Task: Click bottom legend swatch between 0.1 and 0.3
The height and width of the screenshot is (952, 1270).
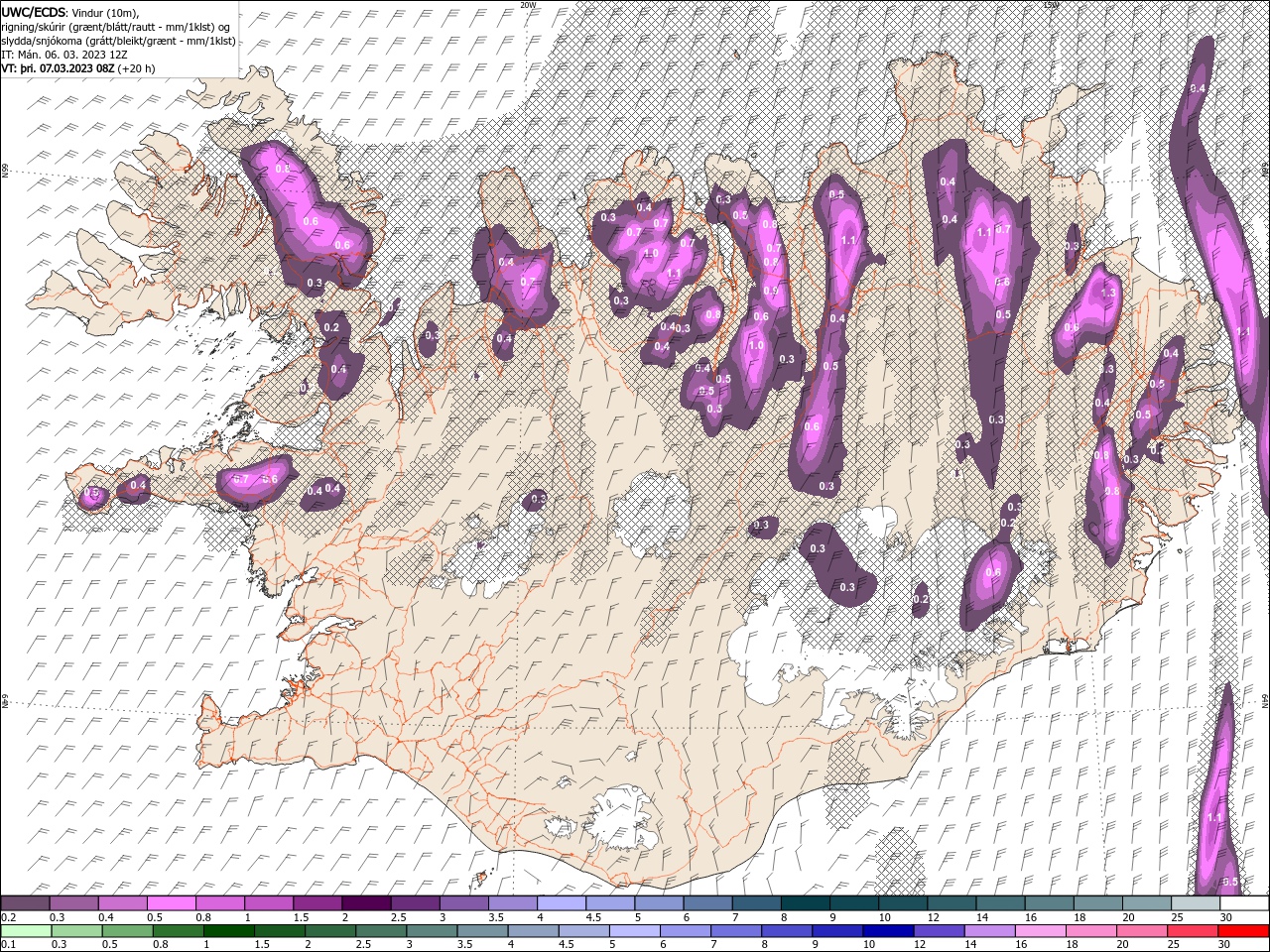Action: coord(27,931)
